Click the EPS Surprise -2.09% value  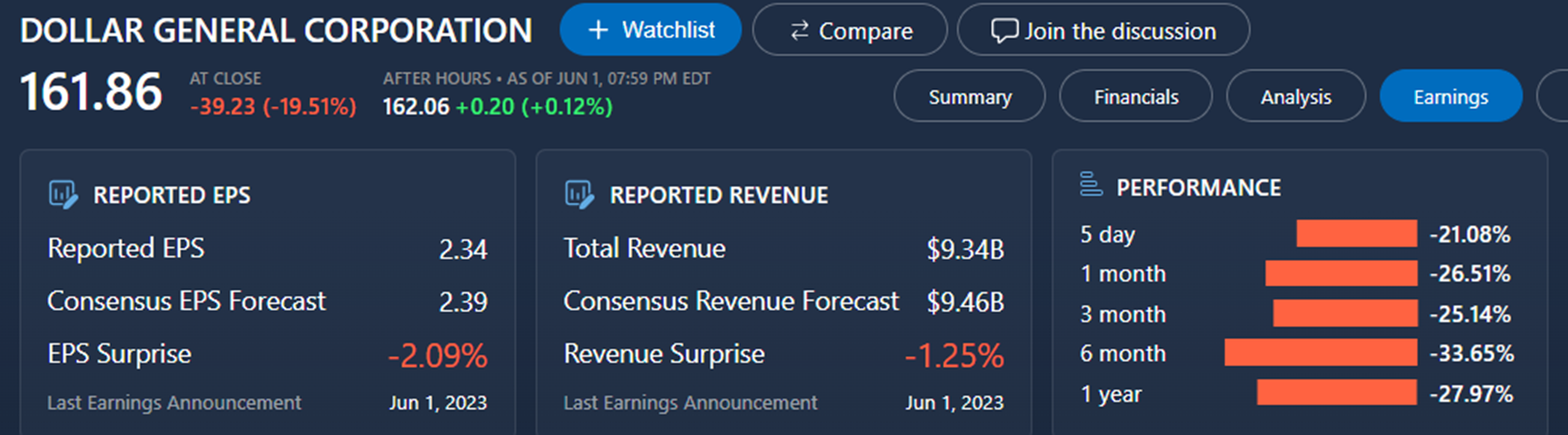[438, 355]
